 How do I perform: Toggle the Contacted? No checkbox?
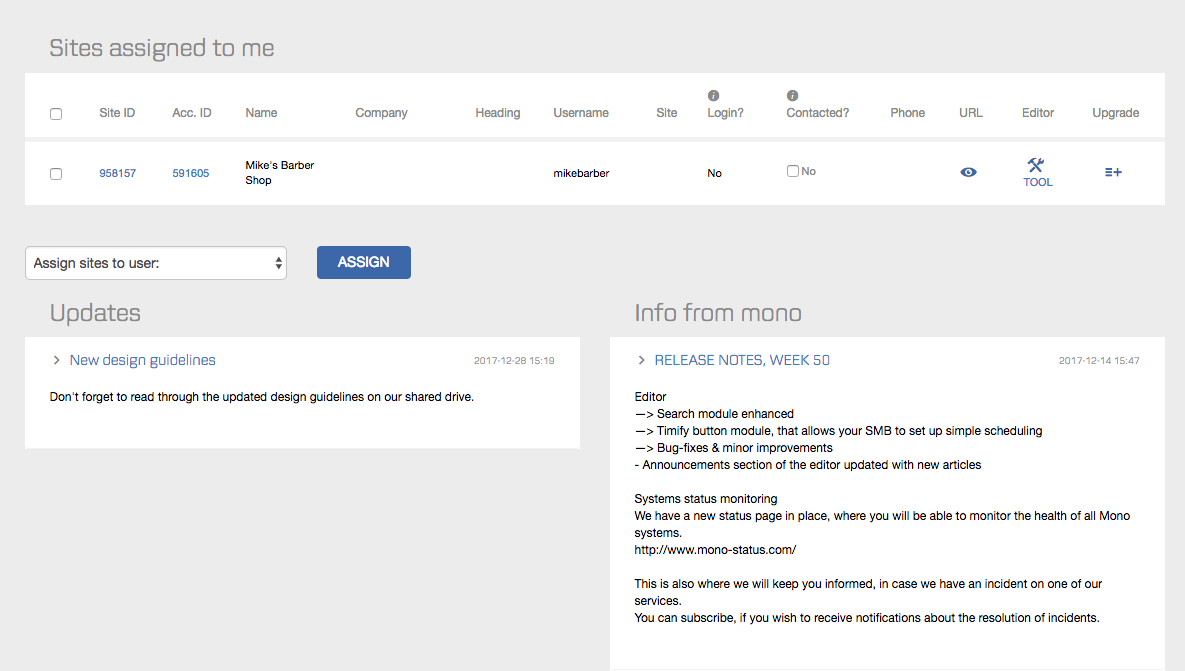792,170
